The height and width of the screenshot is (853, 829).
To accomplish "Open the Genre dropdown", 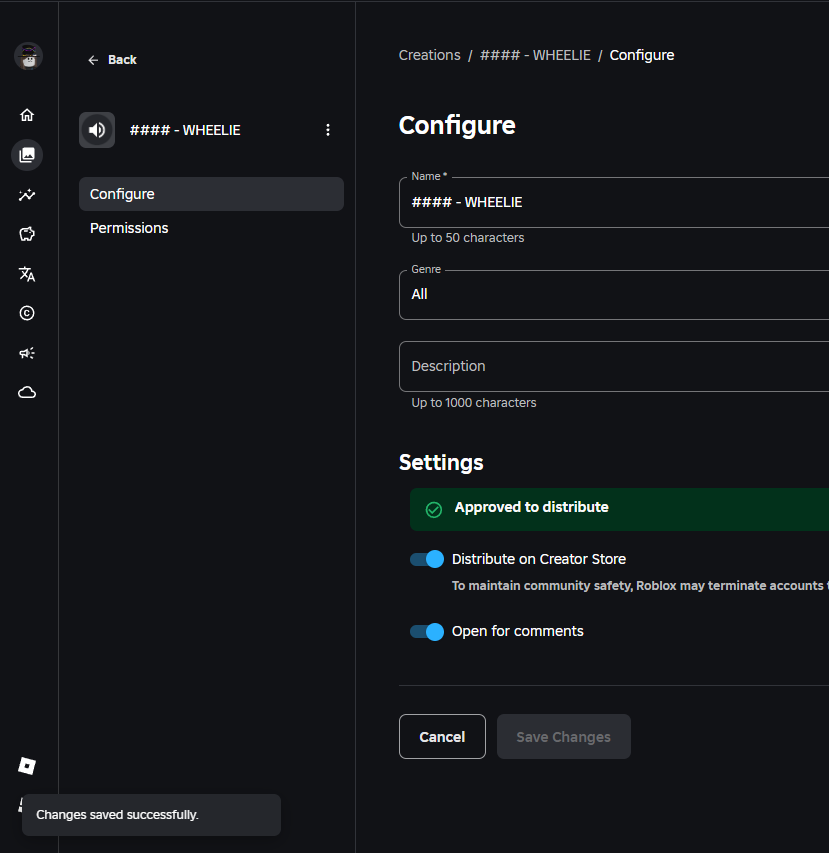I will [613, 295].
